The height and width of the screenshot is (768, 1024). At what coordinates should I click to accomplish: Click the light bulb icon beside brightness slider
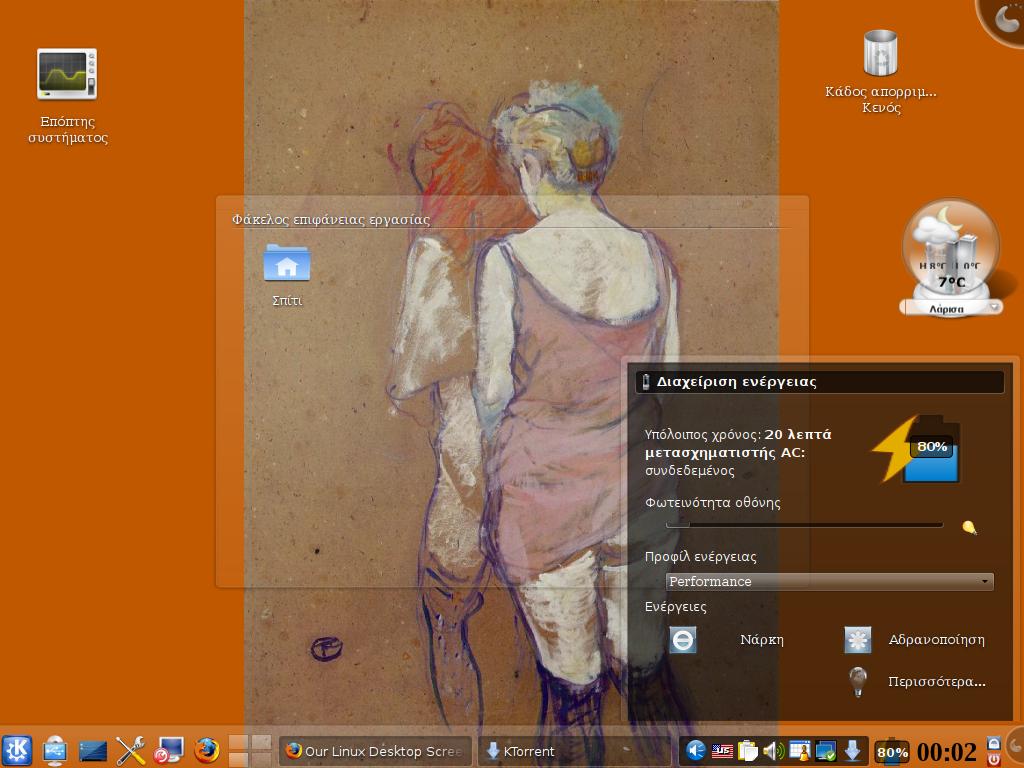(969, 527)
